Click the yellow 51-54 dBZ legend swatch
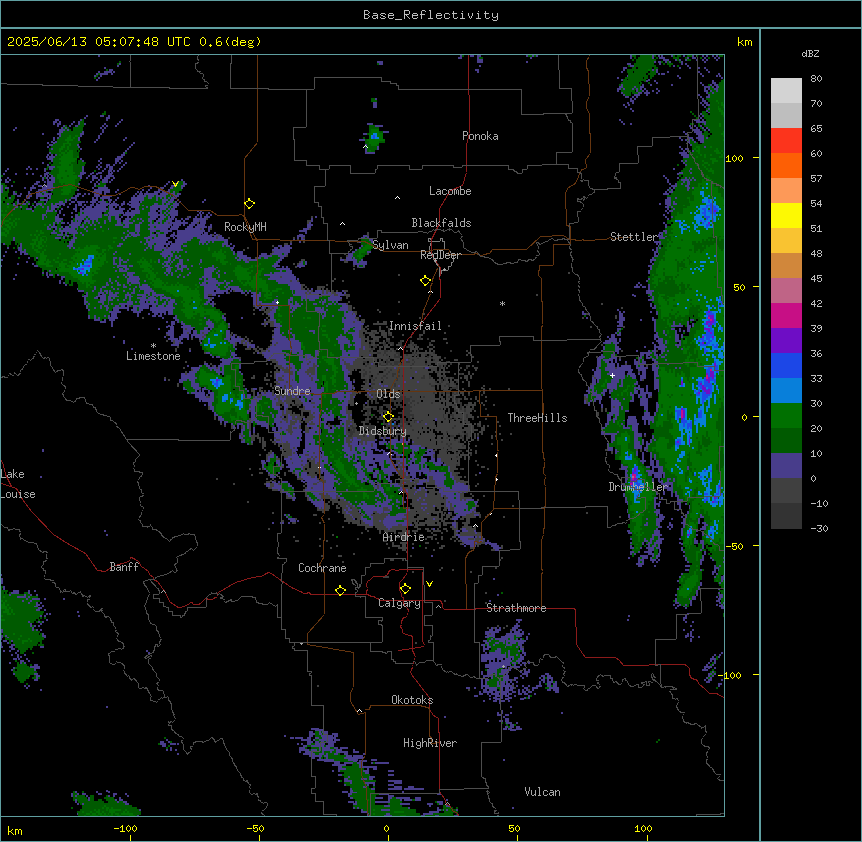The image size is (862, 842). [786, 215]
